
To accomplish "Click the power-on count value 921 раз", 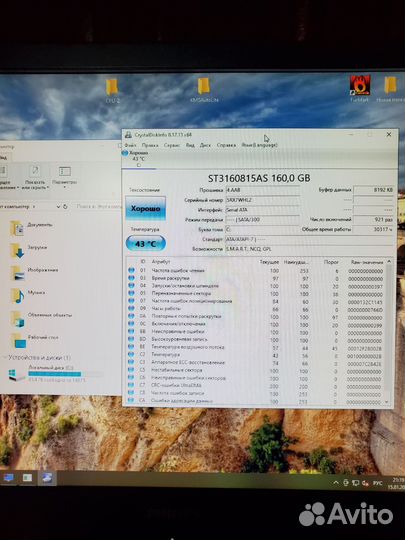I will click(x=374, y=219).
